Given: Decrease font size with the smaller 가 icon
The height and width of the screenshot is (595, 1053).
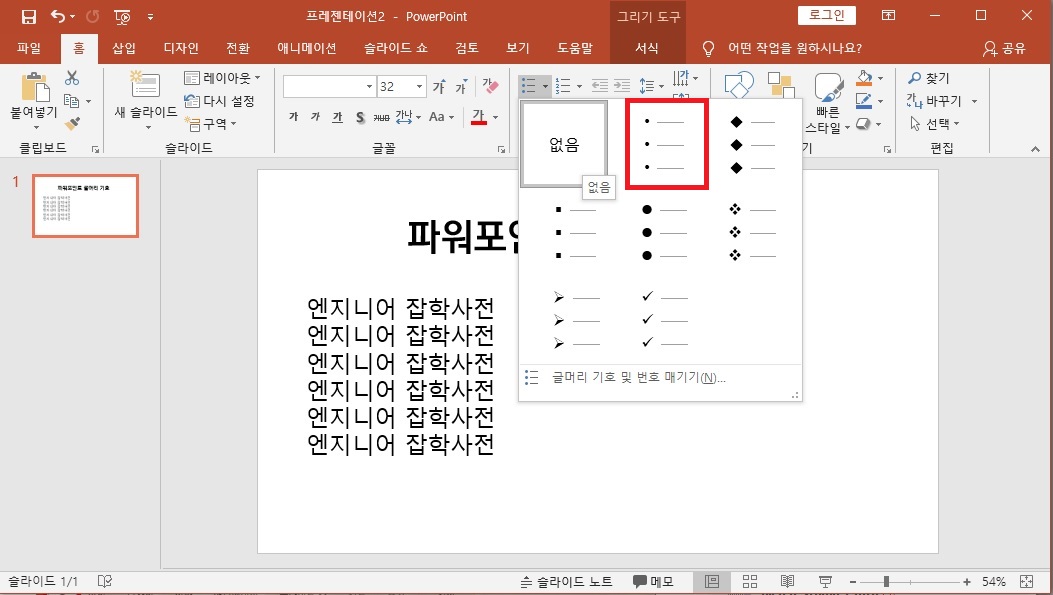Looking at the screenshot, I should pos(461,87).
